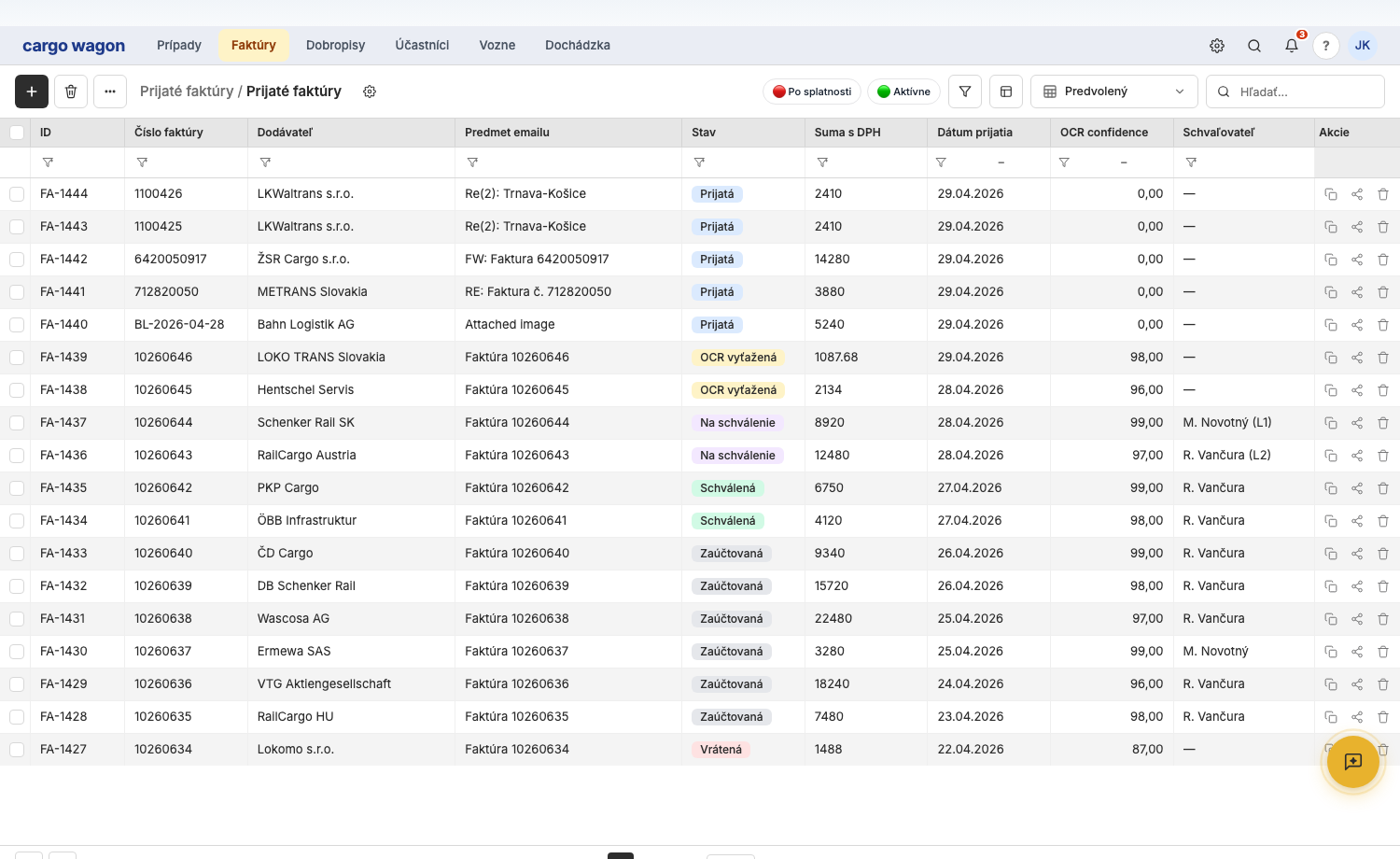1400x859 pixels.
Task: Toggle the Aktívne filter chip
Action: tap(903, 92)
